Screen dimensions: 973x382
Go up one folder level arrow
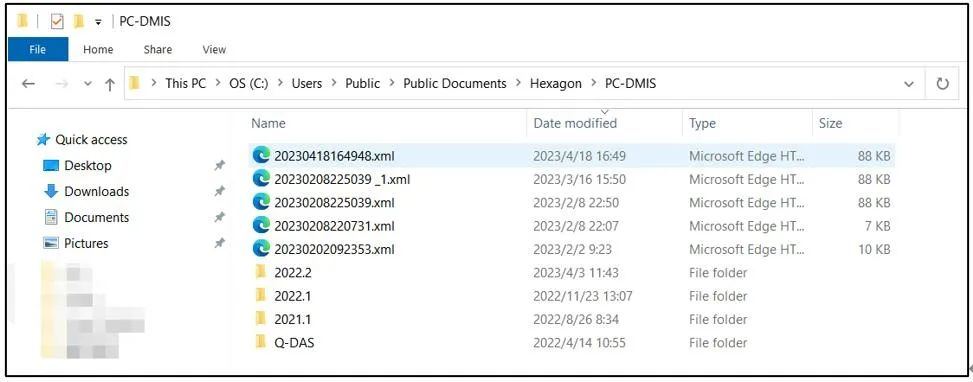pos(110,84)
